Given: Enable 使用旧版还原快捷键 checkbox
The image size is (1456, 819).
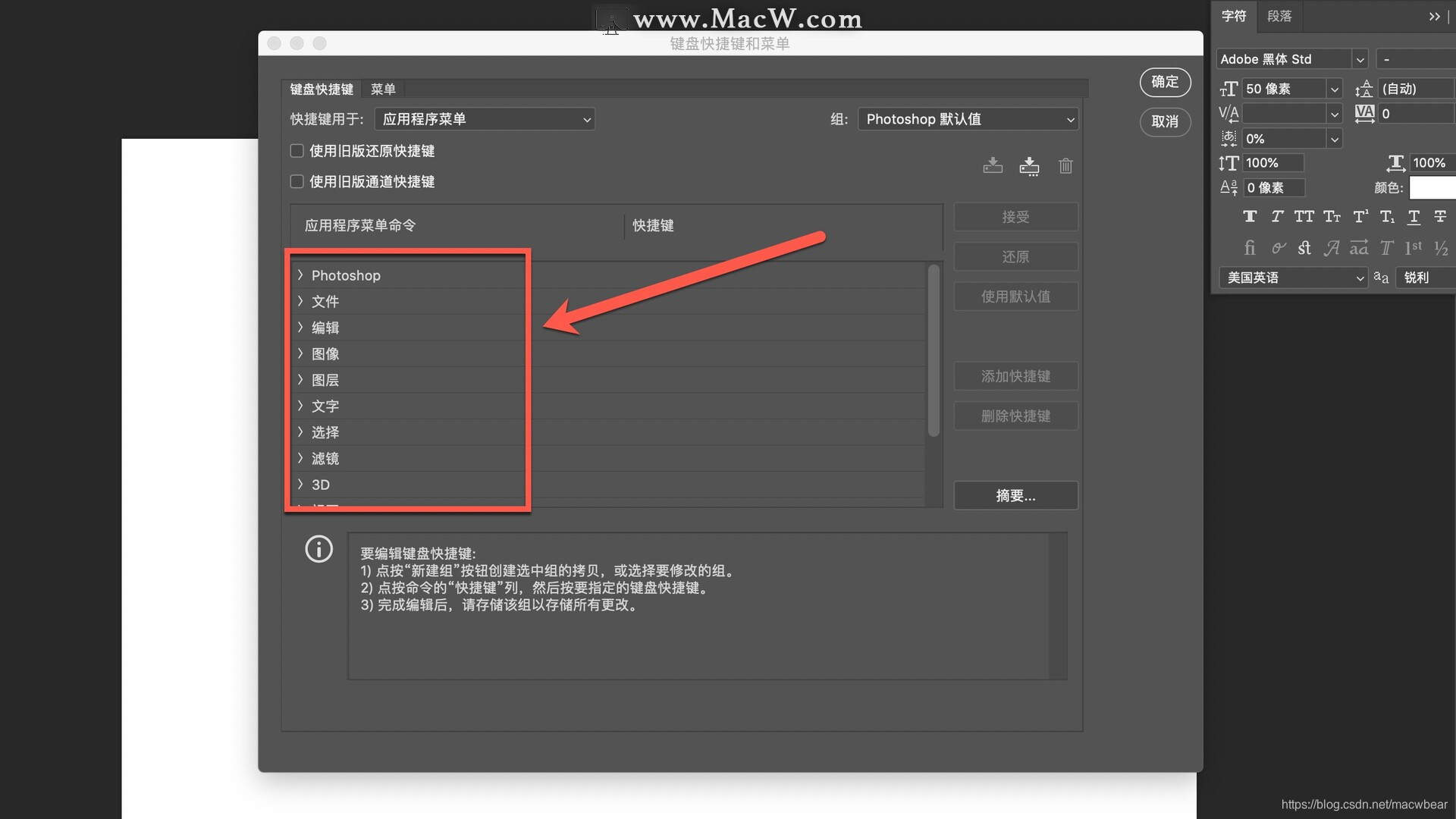Looking at the screenshot, I should coord(296,150).
